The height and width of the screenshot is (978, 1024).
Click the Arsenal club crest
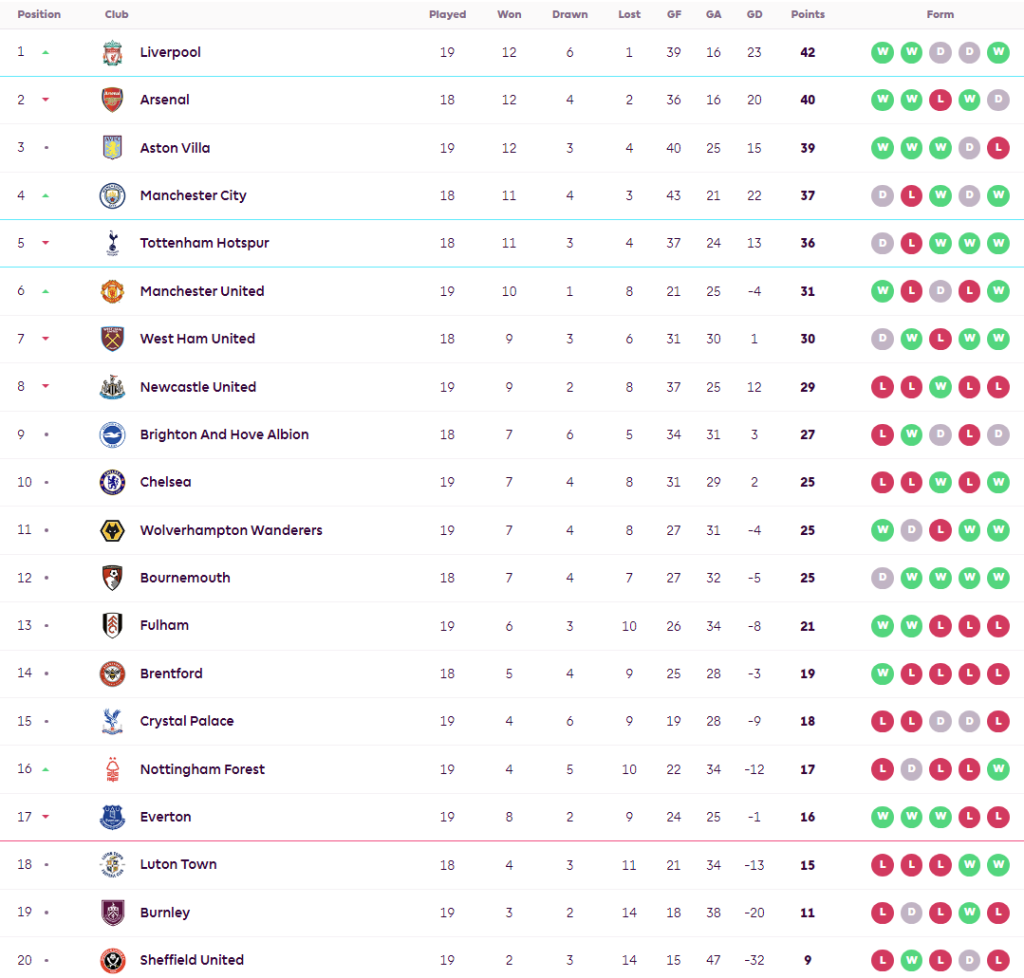(112, 100)
